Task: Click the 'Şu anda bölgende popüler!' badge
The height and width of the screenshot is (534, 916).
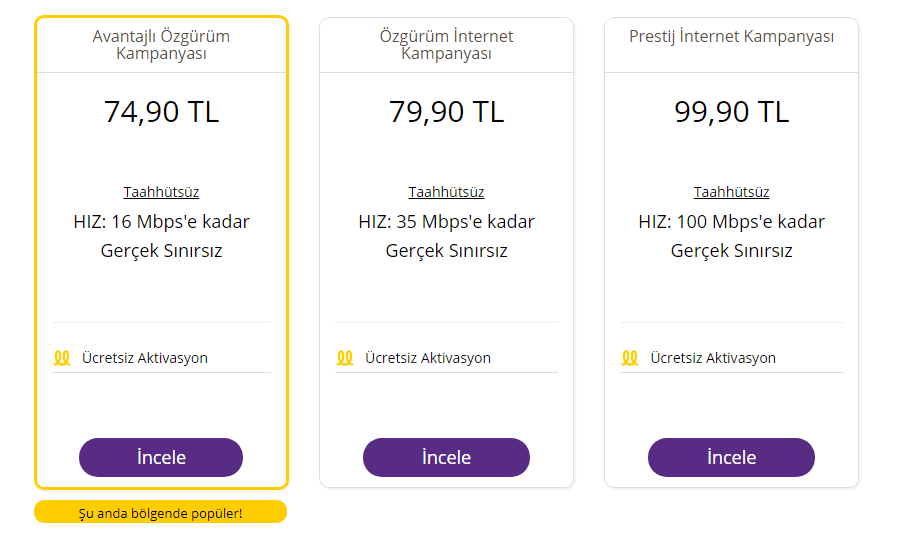Action: click(161, 513)
